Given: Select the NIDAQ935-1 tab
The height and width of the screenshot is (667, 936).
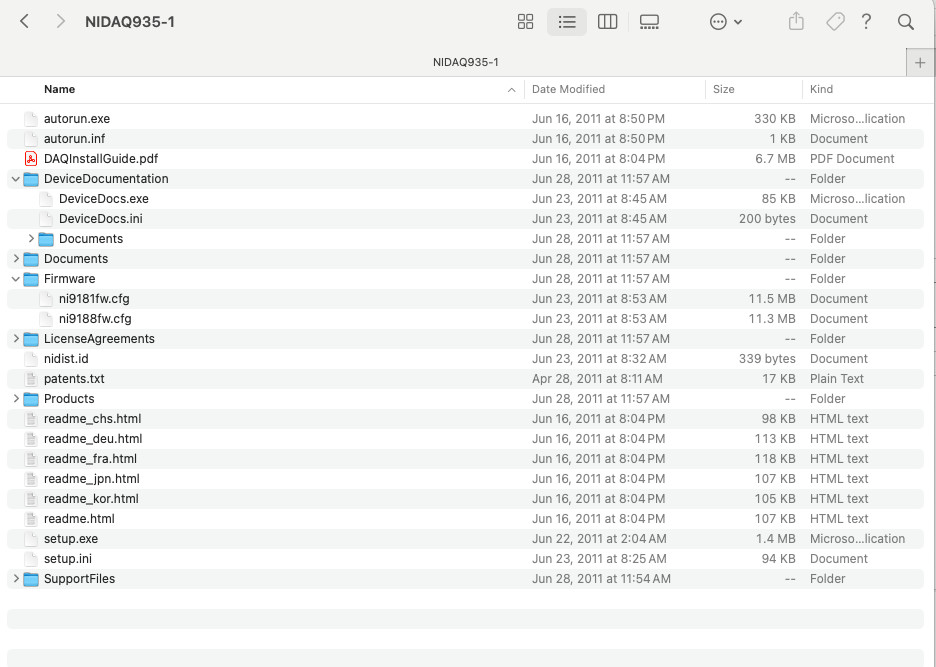Looking at the screenshot, I should [466, 62].
